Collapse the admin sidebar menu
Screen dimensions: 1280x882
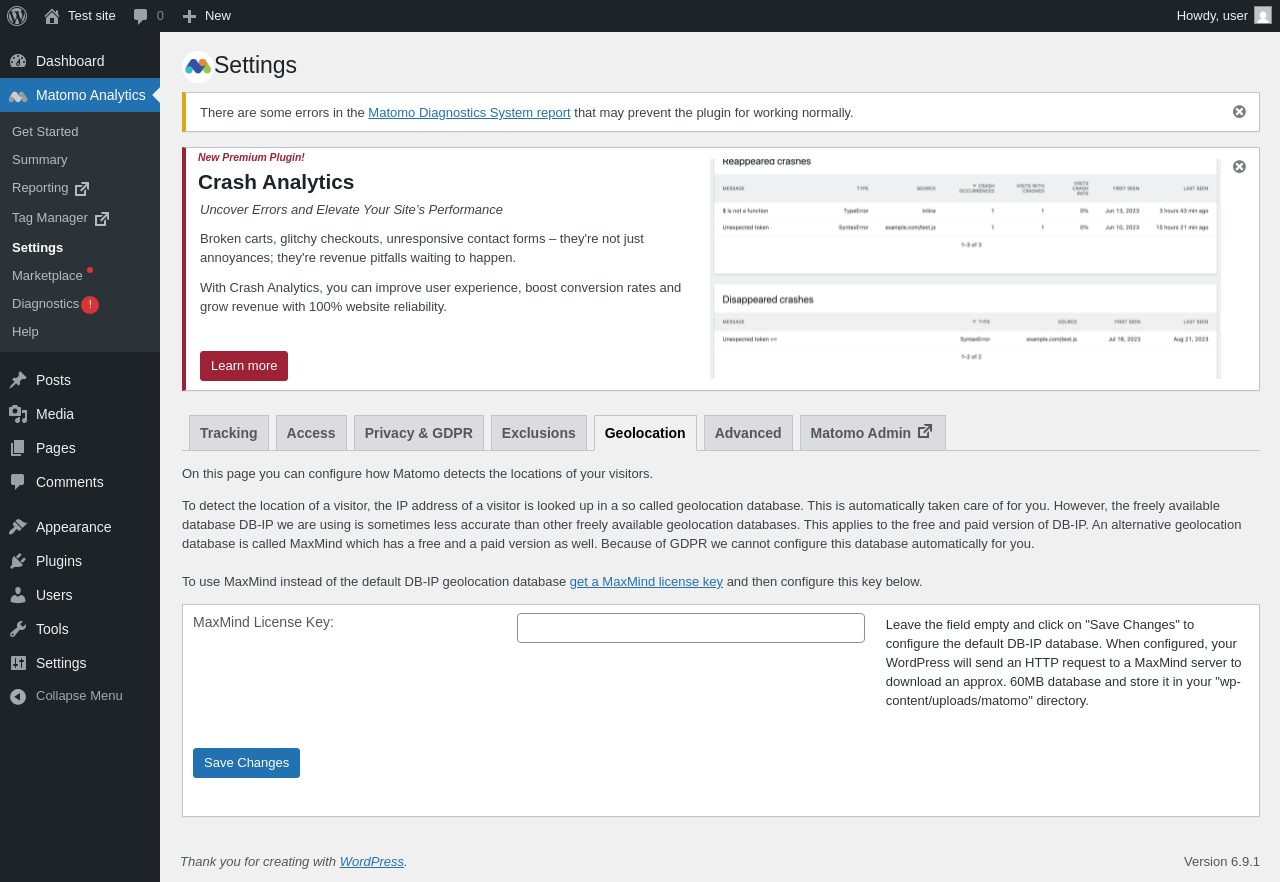click(x=79, y=696)
